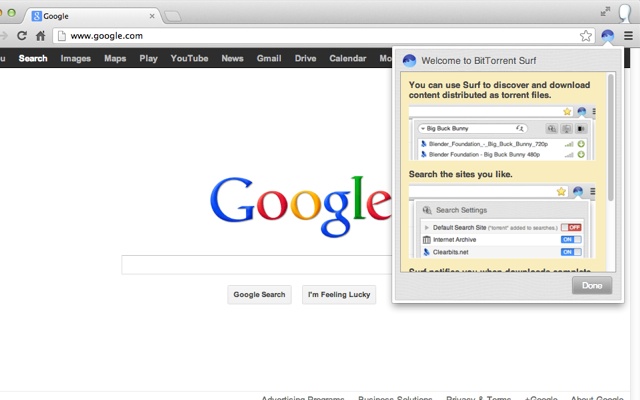This screenshot has width=640, height=400.
Task: Exit full screen using the arrows icon
Action: click(x=605, y=12)
